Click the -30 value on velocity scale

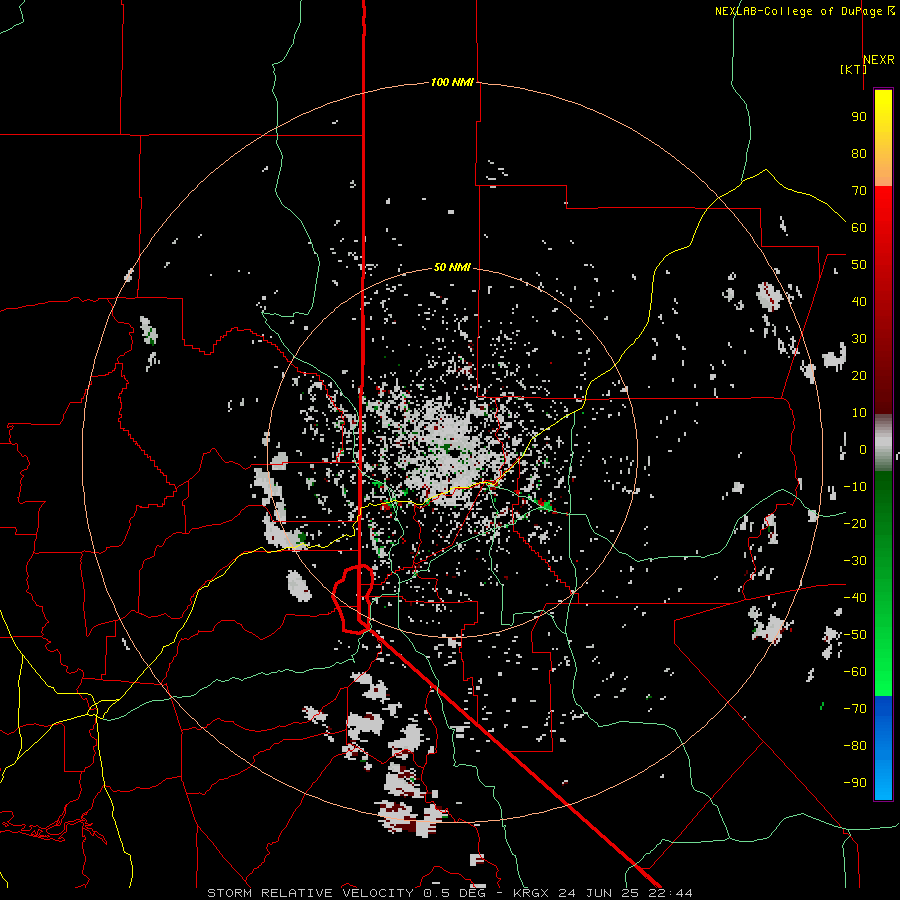(x=855, y=561)
